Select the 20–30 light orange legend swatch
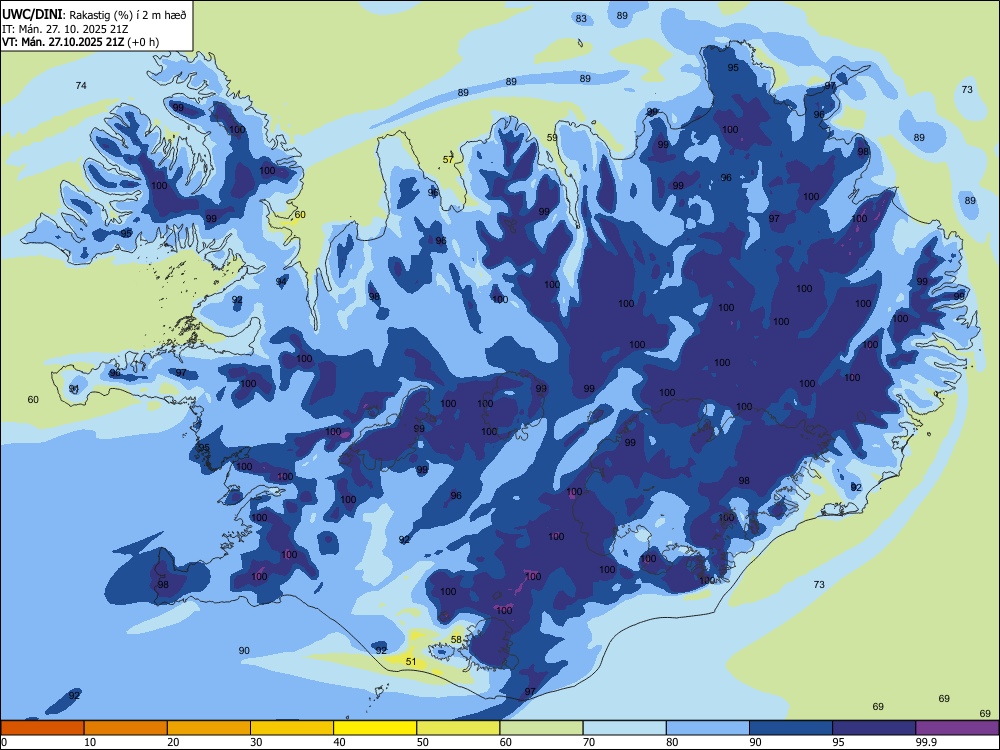The width and height of the screenshot is (1000, 750). click(x=209, y=728)
